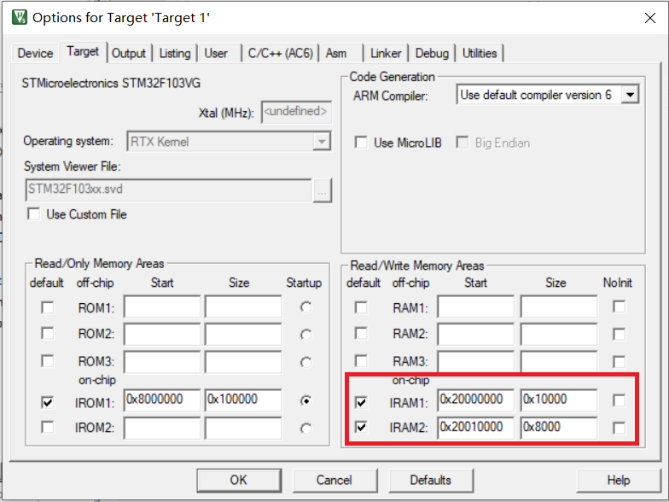Image resolution: width=669 pixels, height=502 pixels.
Task: Open the C/C++ (AC6) tab
Action: click(x=277, y=53)
